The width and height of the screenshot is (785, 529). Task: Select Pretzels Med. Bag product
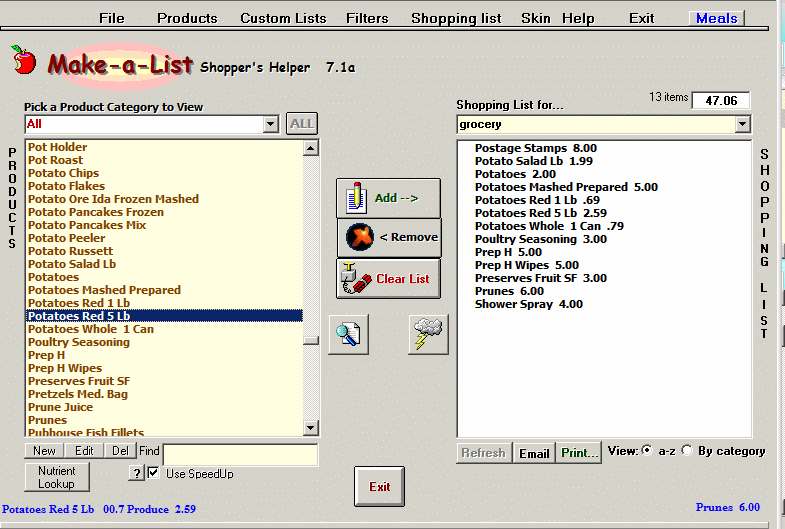tap(164, 394)
